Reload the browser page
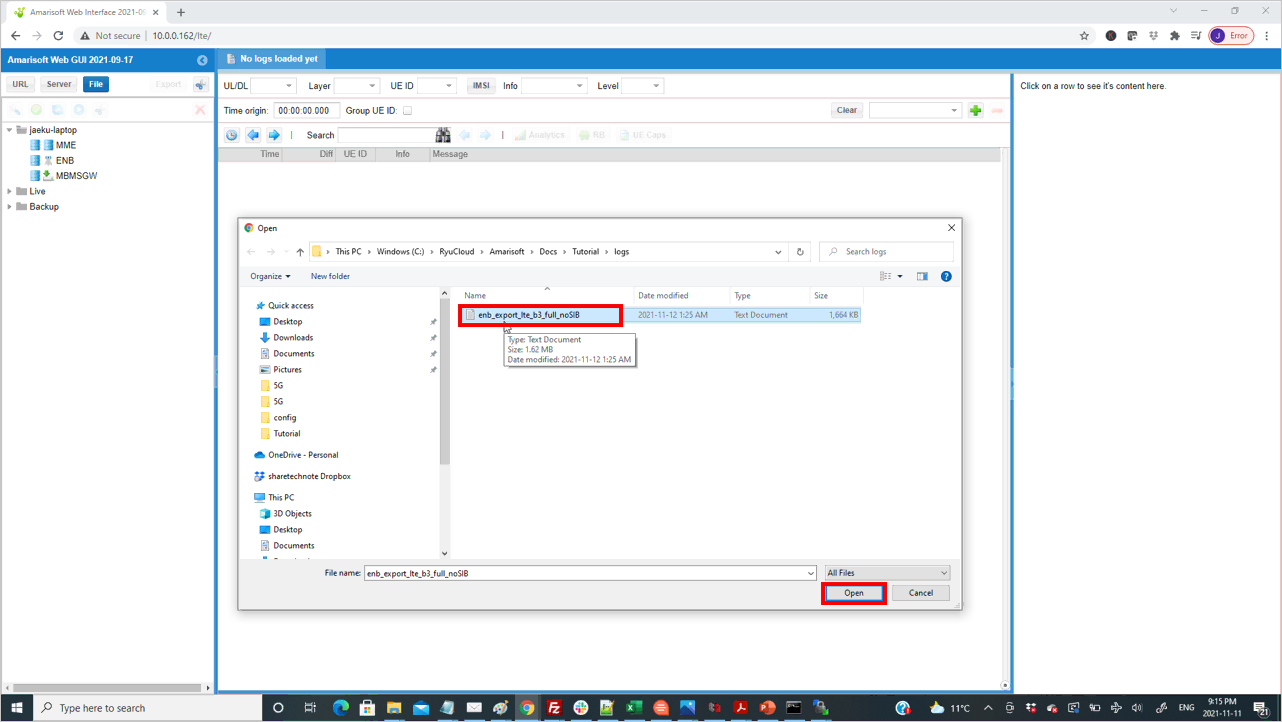The height and width of the screenshot is (722, 1282). [58, 36]
